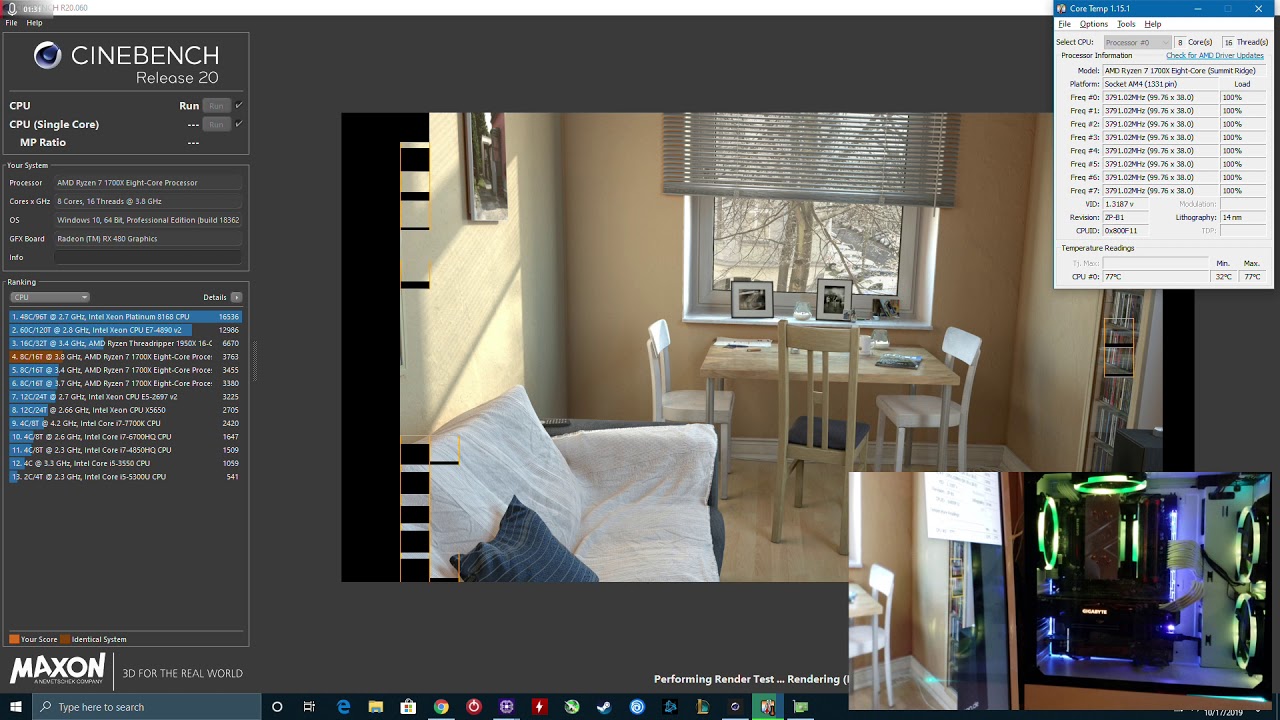Click the Freq #0 value in Core Temp
This screenshot has width=1280, height=720.
click(x=1160, y=97)
